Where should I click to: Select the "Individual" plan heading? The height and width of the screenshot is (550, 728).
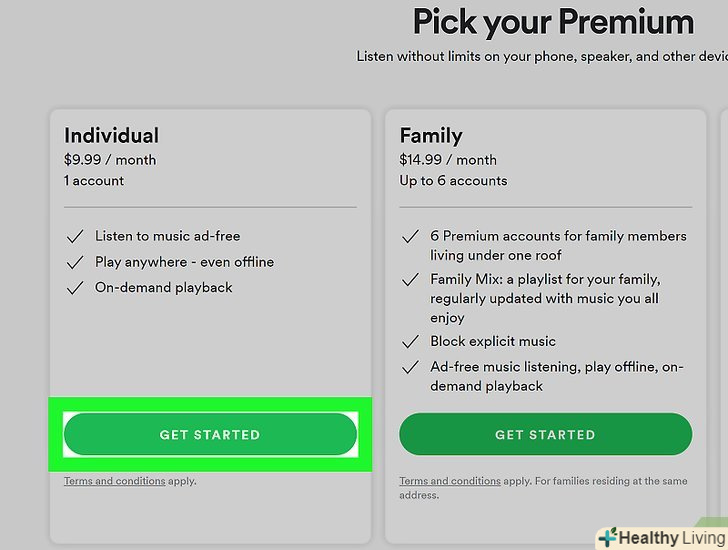pyautogui.click(x=111, y=135)
